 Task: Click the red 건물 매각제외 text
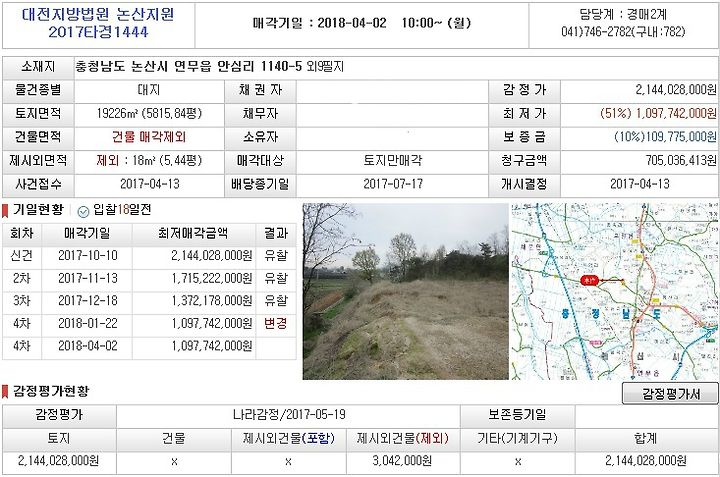pos(149,137)
